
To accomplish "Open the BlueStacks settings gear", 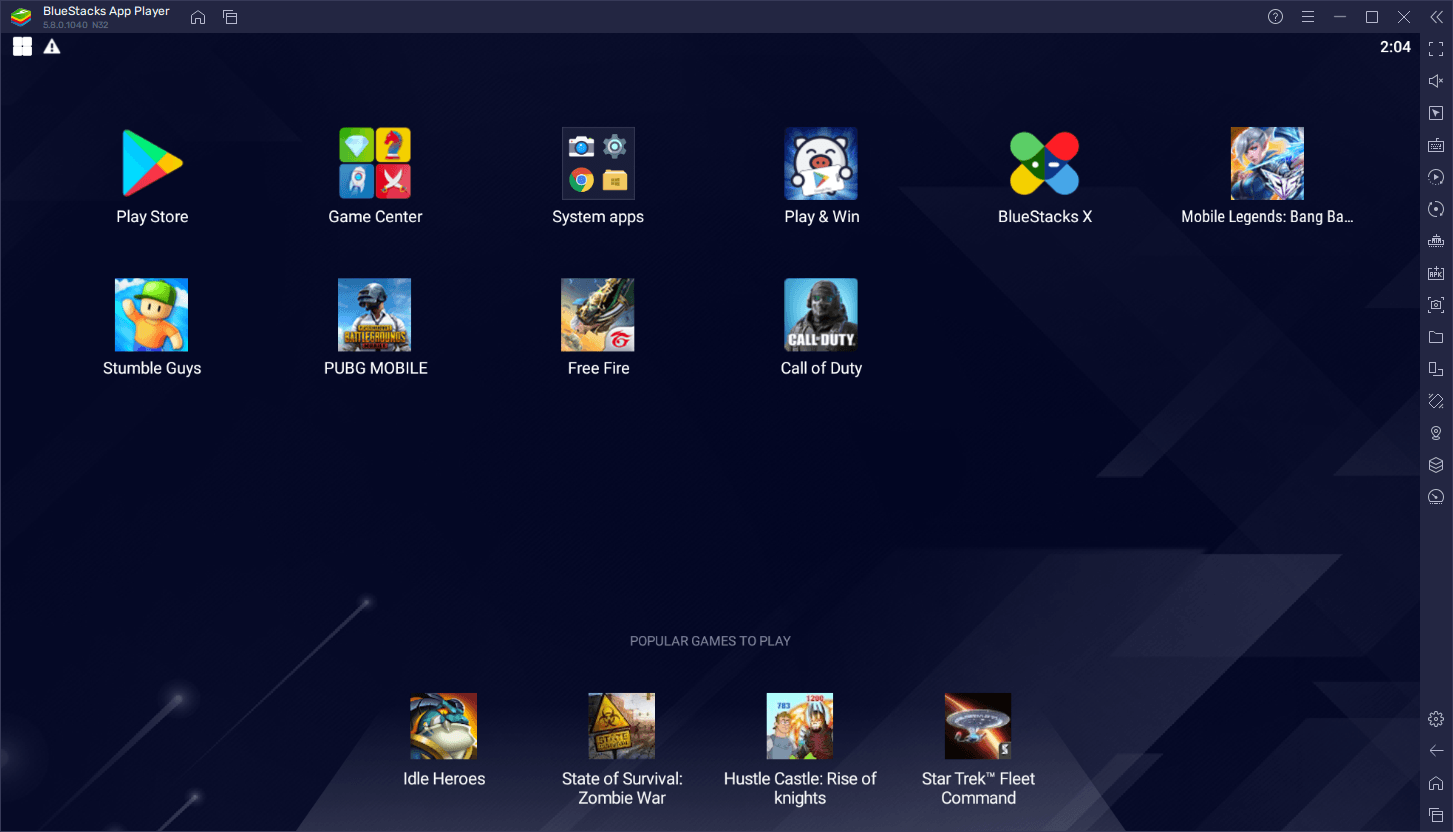I will [x=1435, y=718].
